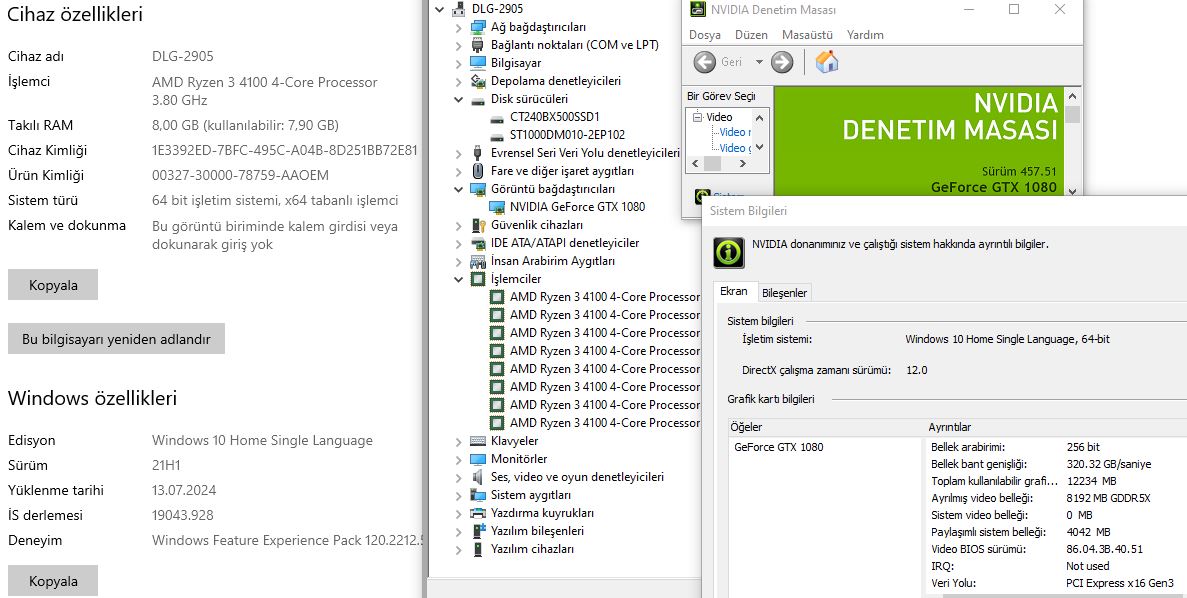Click the Video BIOS sürümü value
Viewport: 1187px width, 598px height.
click(x=1104, y=549)
